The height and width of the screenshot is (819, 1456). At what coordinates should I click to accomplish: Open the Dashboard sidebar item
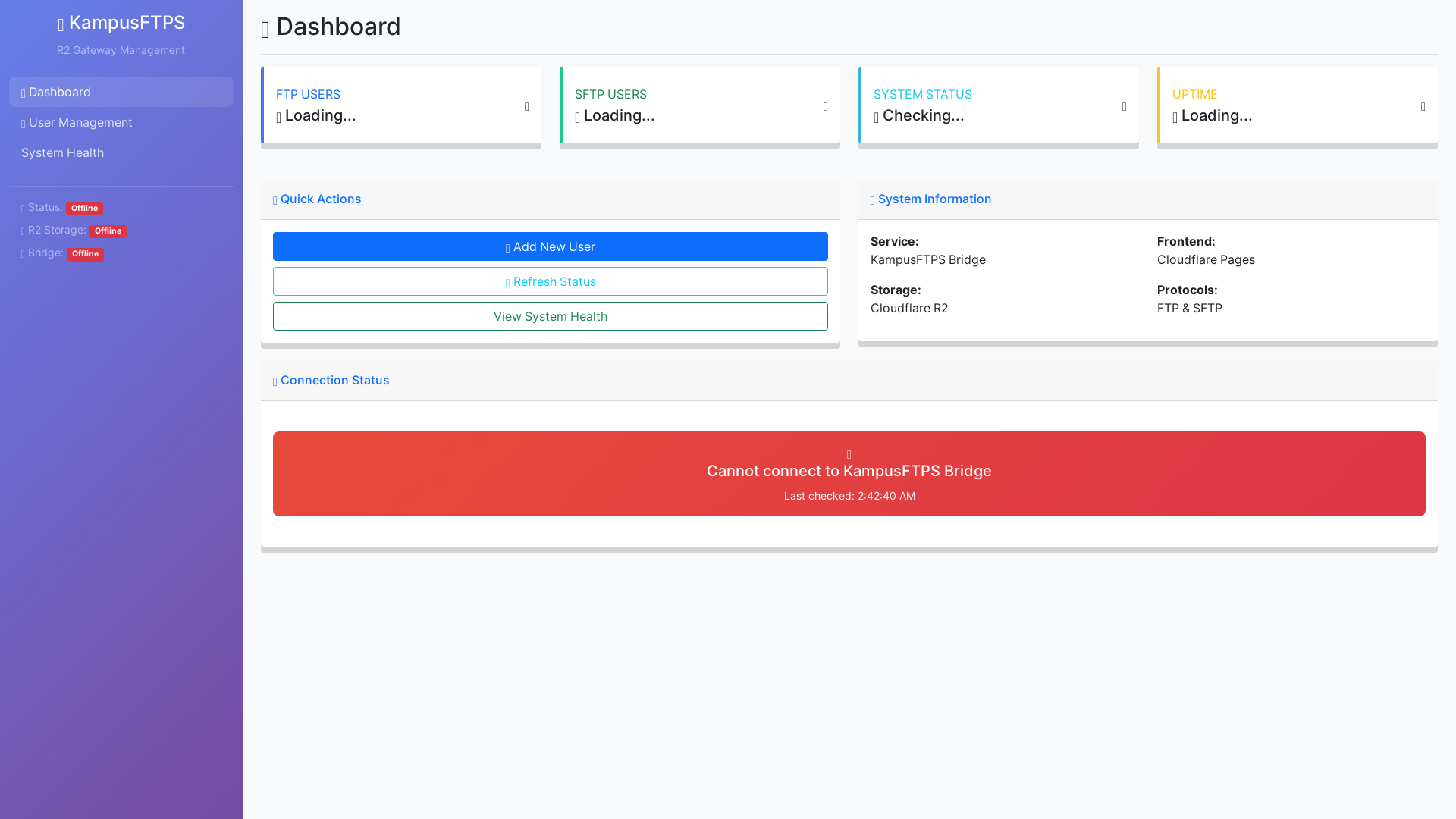click(121, 92)
